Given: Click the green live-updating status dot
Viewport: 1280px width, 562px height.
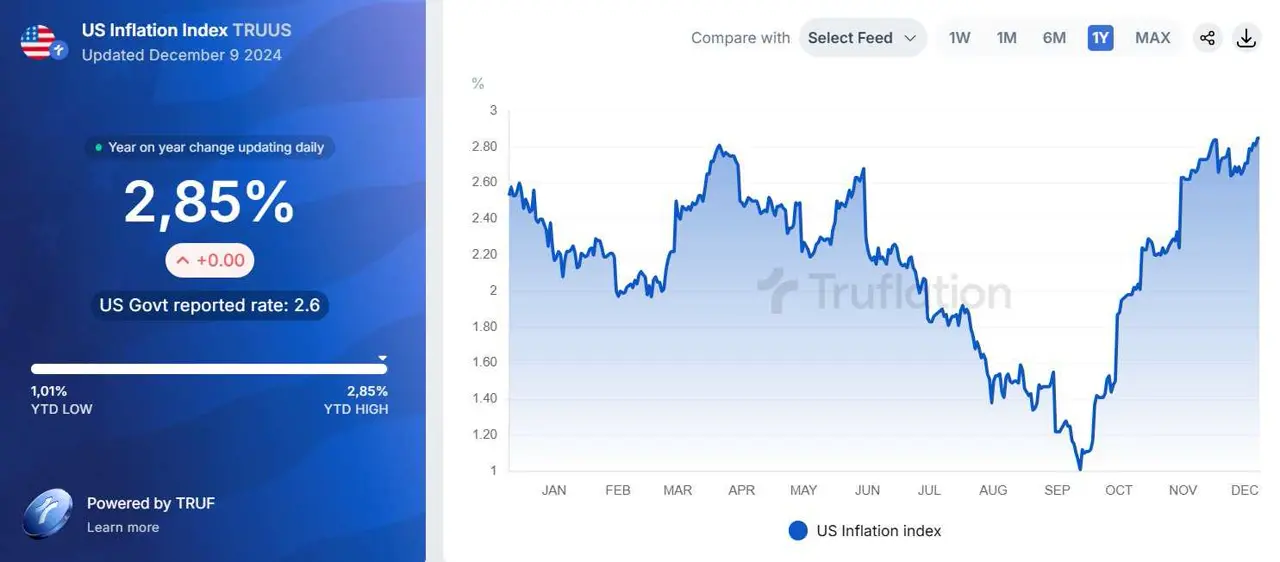Looking at the screenshot, I should pyautogui.click(x=98, y=148).
